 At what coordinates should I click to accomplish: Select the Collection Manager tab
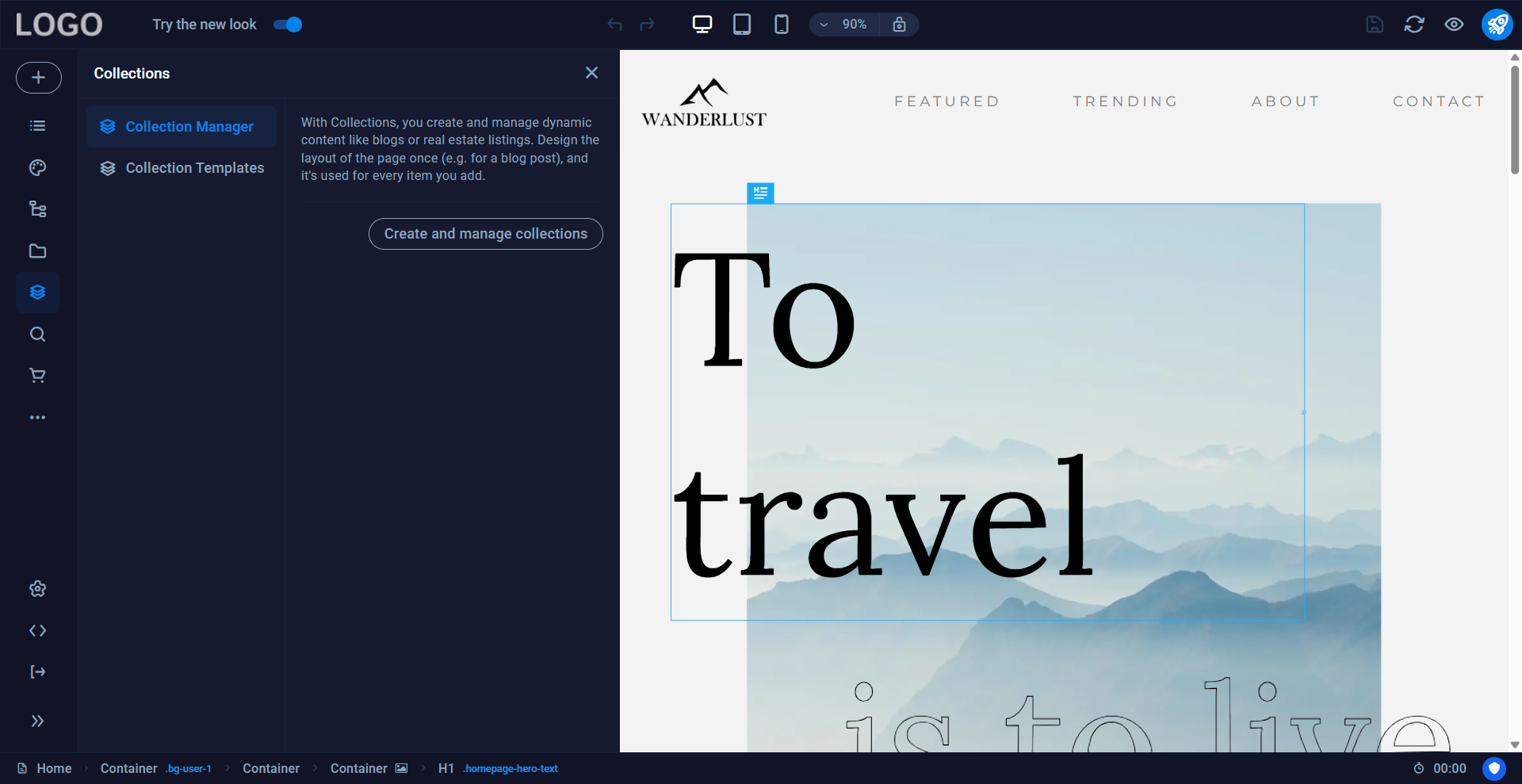click(x=182, y=127)
